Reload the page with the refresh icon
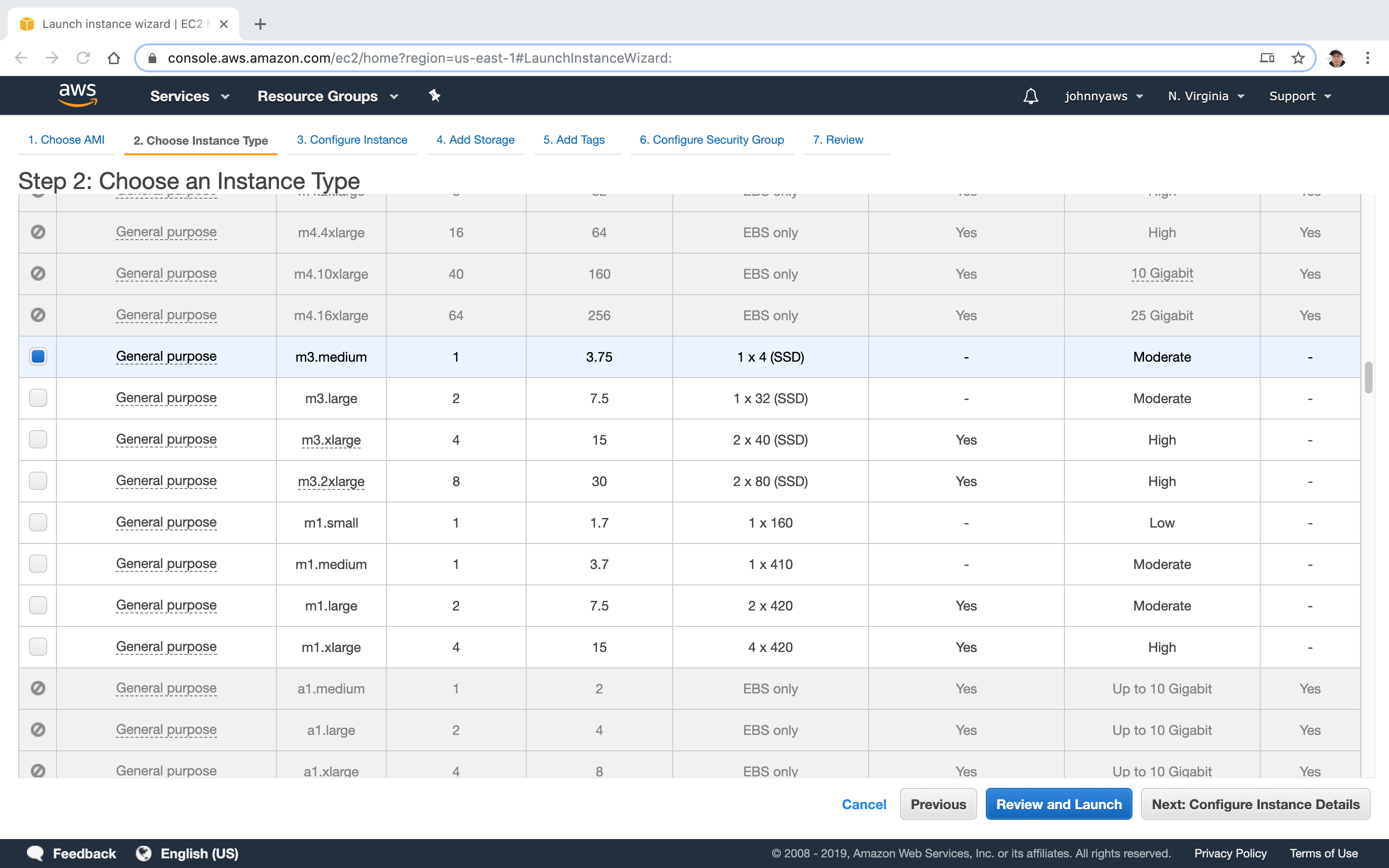 tap(83, 58)
